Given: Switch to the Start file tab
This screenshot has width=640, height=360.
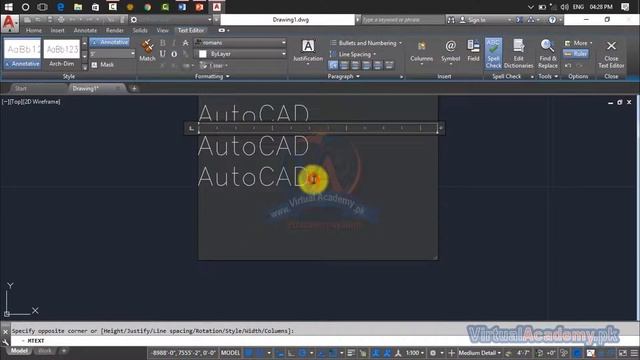Looking at the screenshot, I should 21,88.
